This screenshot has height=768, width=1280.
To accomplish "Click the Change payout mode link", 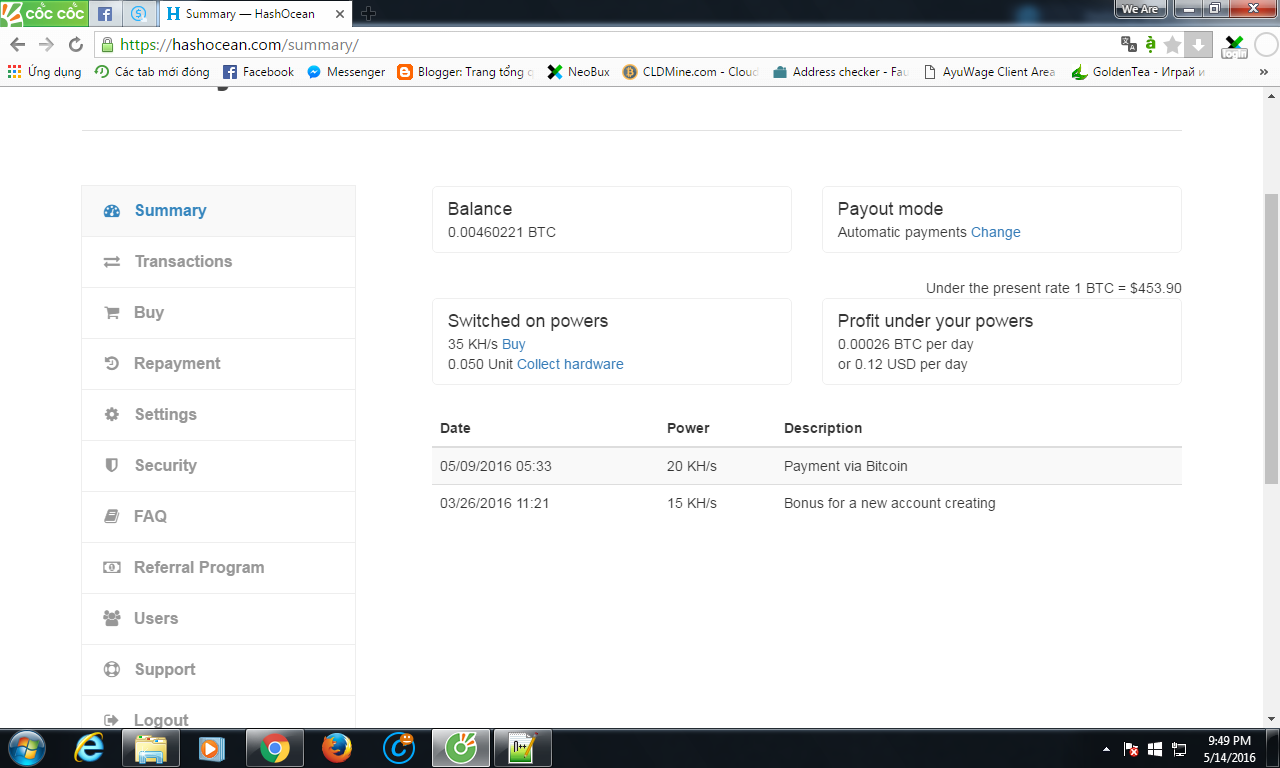I will point(996,232).
